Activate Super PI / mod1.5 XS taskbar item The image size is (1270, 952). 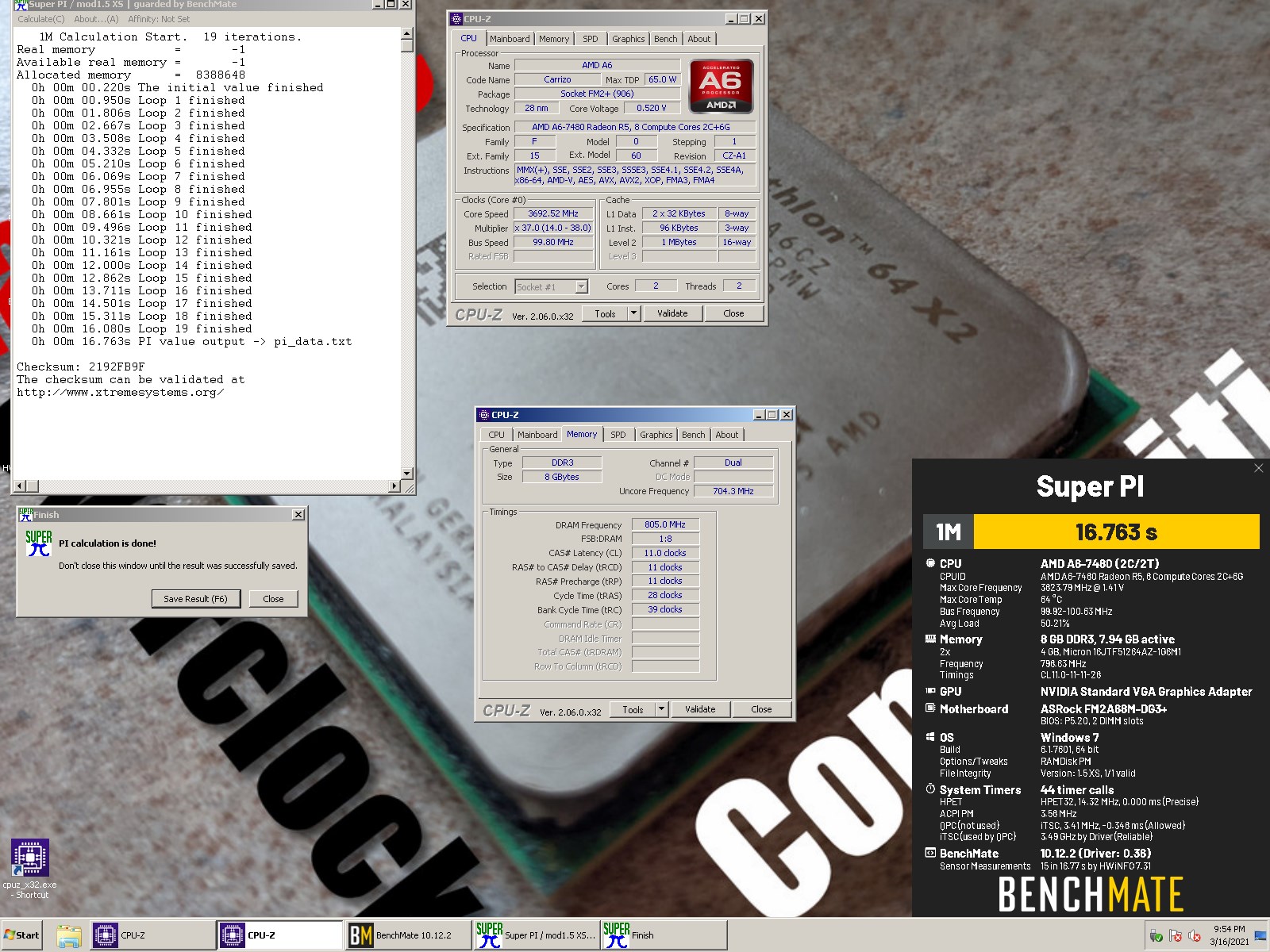[x=536, y=935]
